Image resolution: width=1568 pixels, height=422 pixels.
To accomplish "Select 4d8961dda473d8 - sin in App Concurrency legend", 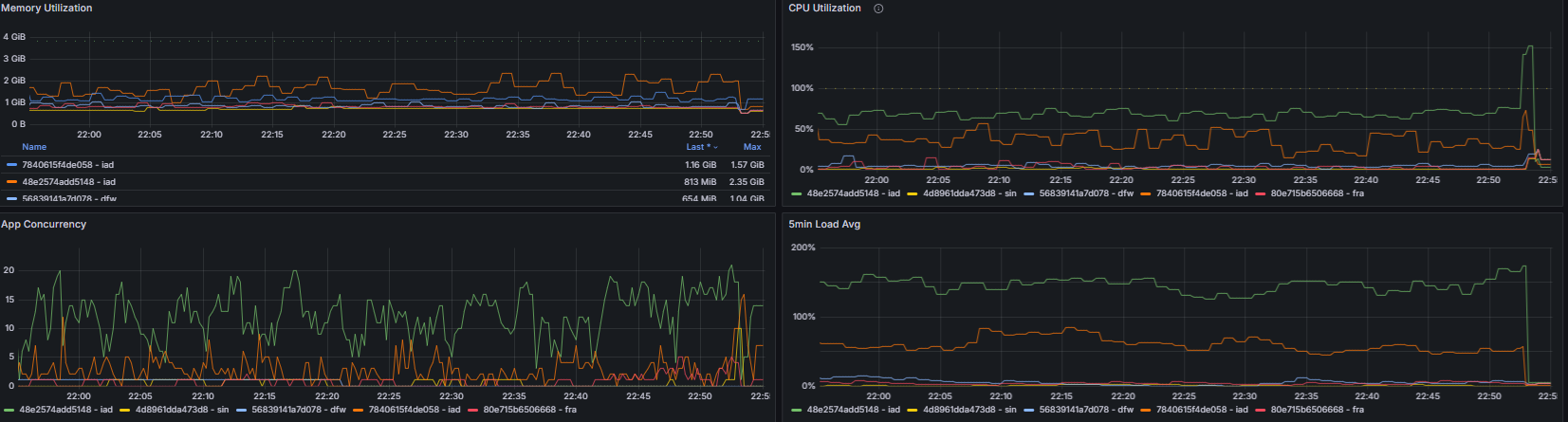I will click(182, 411).
